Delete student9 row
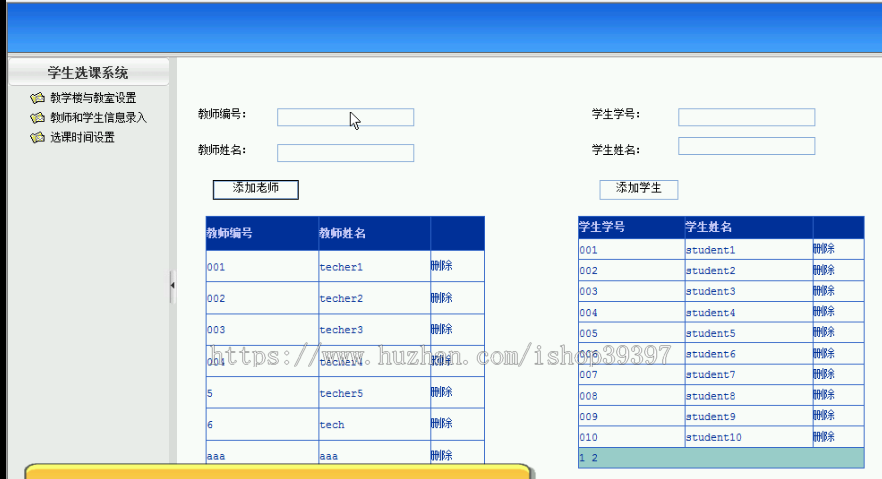The height and width of the screenshot is (479, 882). click(x=824, y=415)
